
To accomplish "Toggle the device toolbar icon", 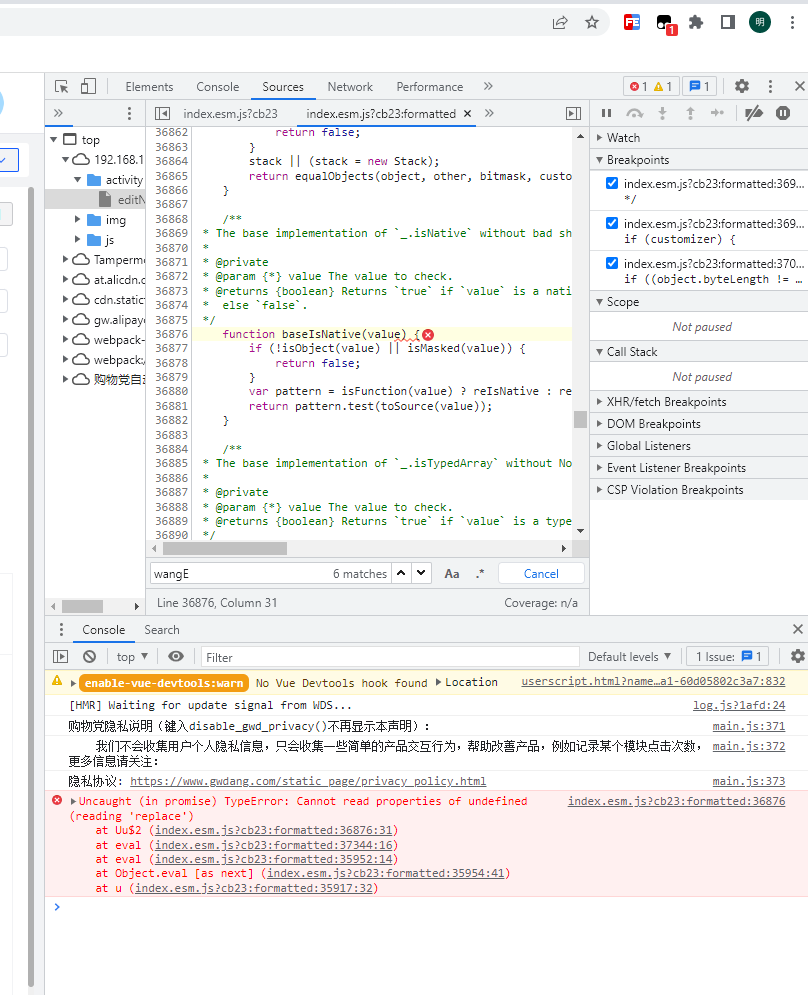I will click(88, 86).
